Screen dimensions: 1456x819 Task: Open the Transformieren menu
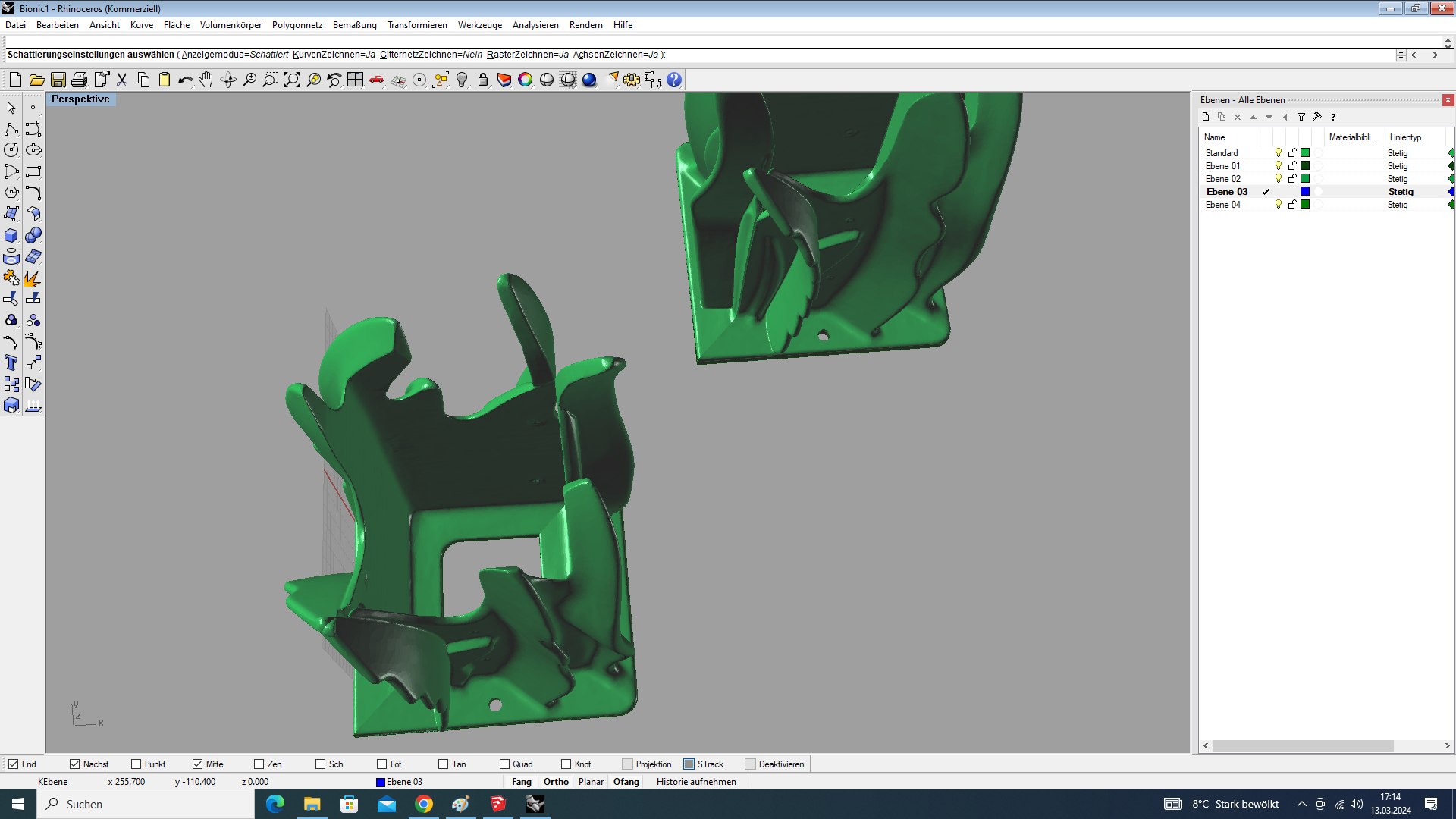tap(417, 25)
